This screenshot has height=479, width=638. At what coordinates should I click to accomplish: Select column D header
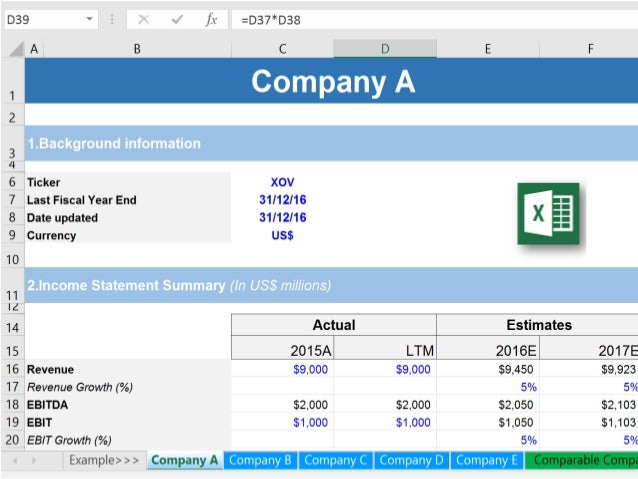coord(385,49)
